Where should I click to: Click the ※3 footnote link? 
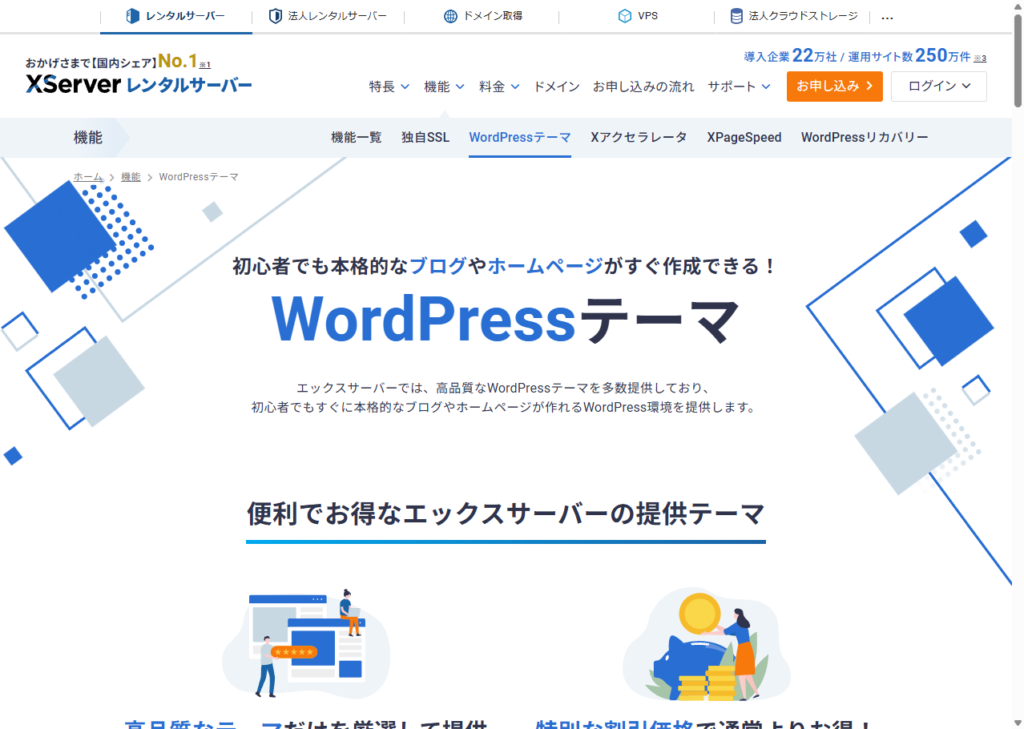980,58
